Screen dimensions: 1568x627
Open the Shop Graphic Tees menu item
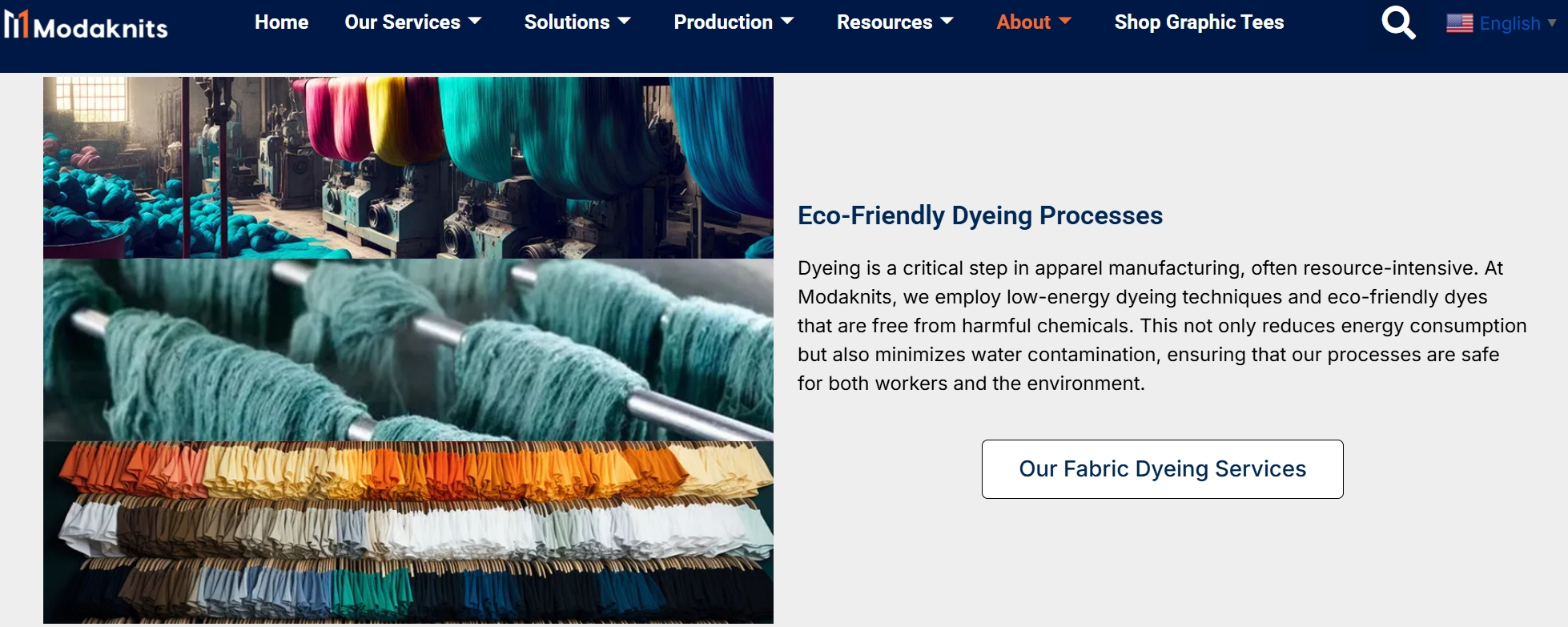(1199, 22)
